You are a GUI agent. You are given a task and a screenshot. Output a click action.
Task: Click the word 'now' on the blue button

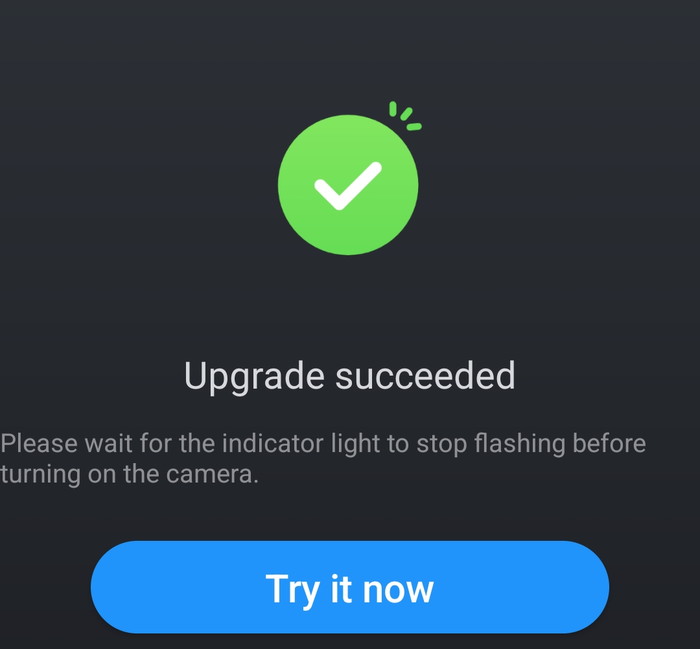tap(398, 590)
